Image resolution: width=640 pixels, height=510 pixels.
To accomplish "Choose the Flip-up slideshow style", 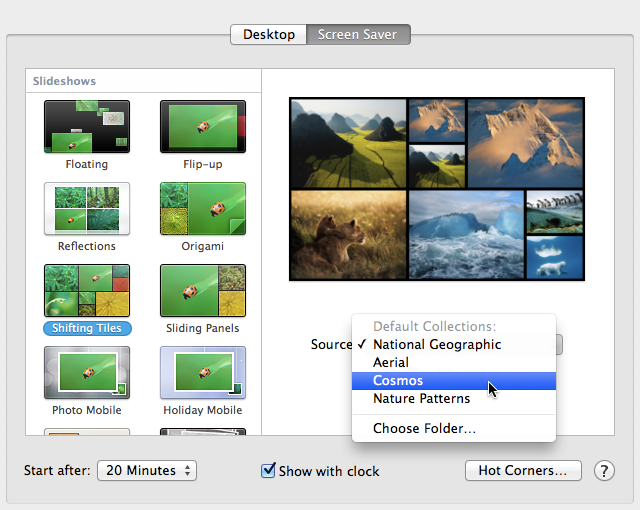I will [203, 127].
